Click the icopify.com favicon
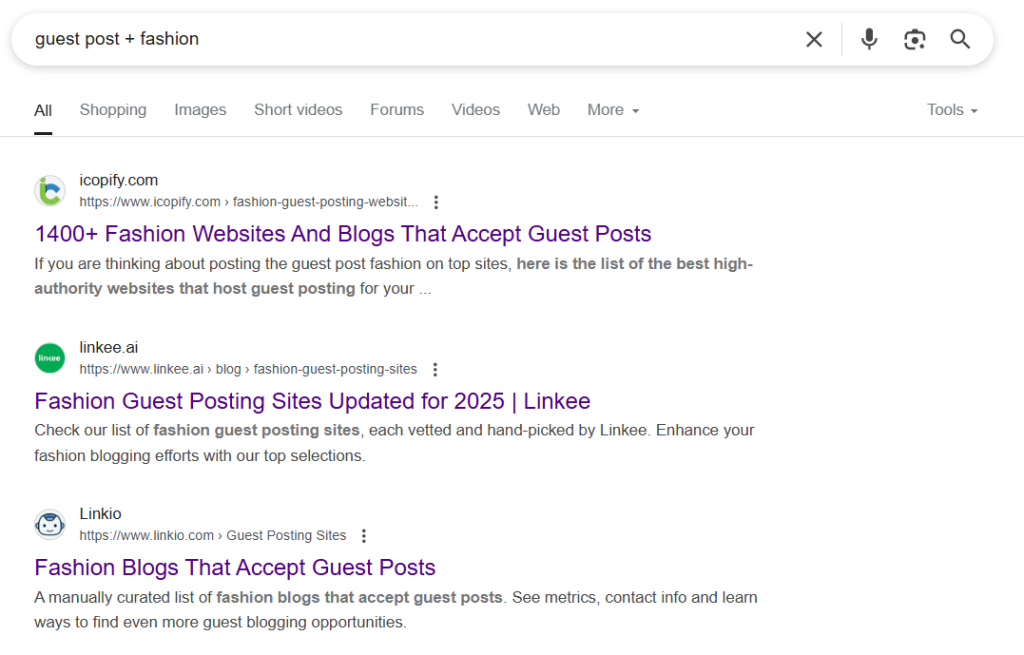Screen dimensions: 1024x655 pyautogui.click(x=49, y=190)
